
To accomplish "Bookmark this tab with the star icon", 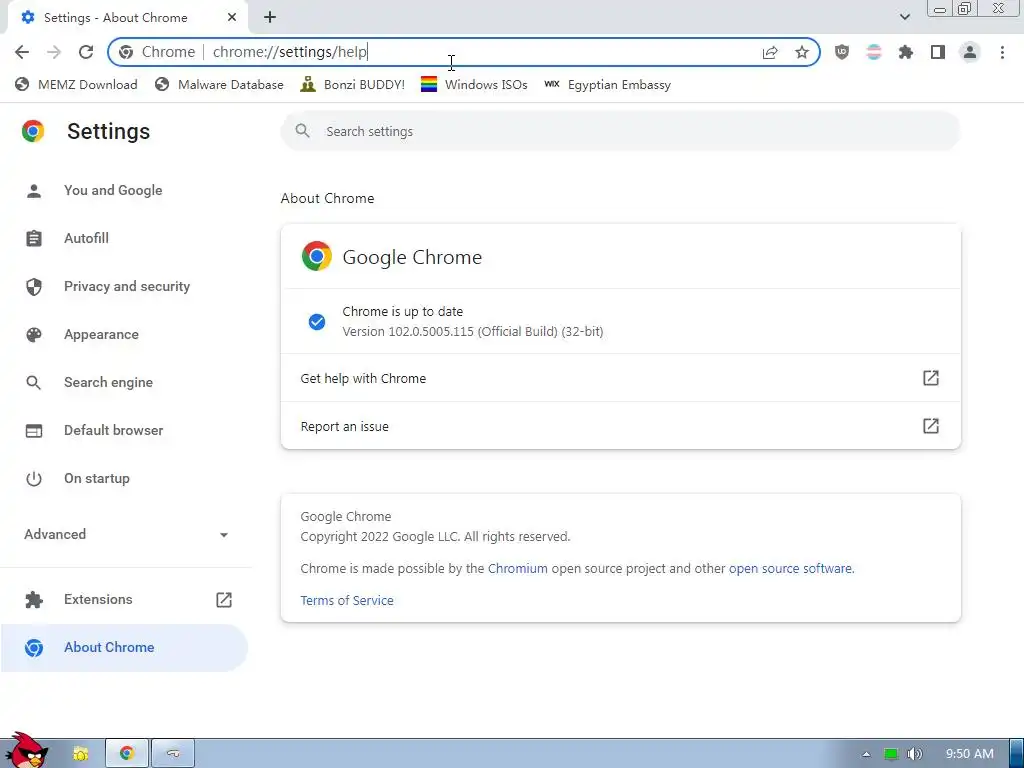I will point(802,52).
